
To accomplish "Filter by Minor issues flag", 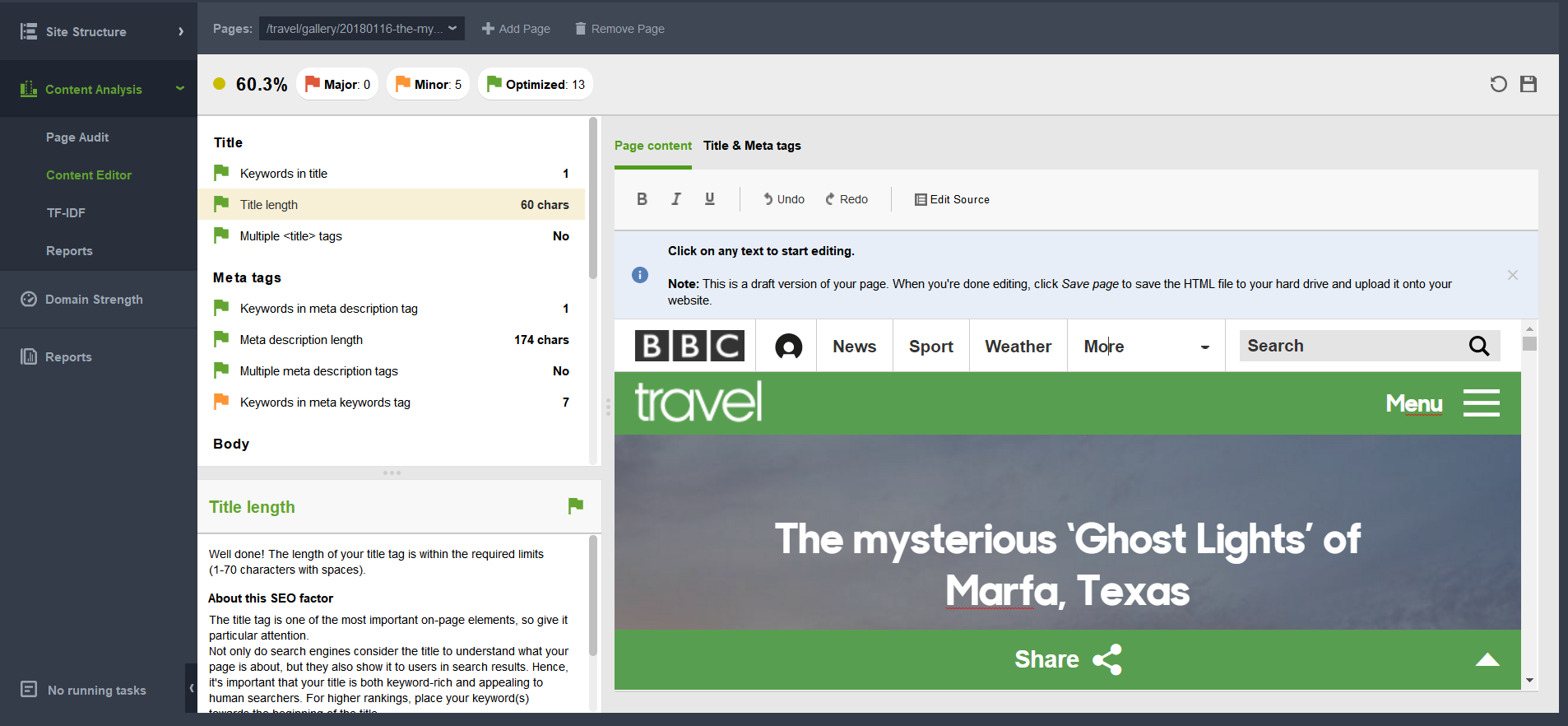I will [428, 84].
